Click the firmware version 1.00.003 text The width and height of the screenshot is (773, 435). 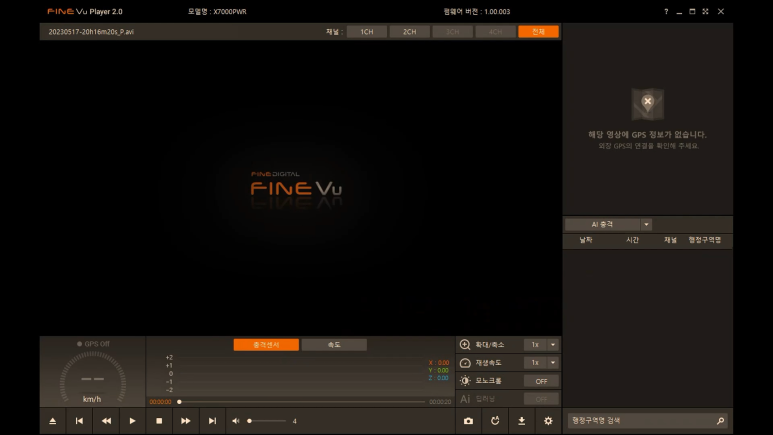coord(477,11)
